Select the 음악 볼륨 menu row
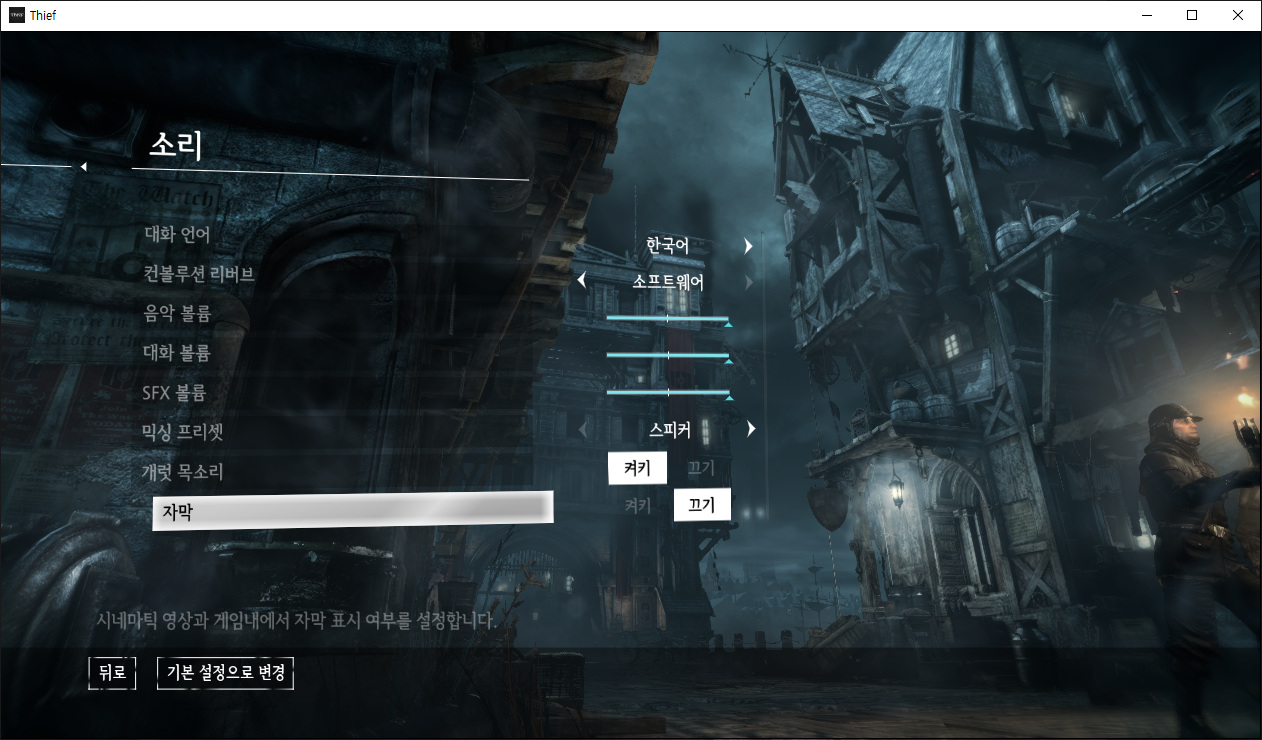The height and width of the screenshot is (740, 1262). click(177, 313)
